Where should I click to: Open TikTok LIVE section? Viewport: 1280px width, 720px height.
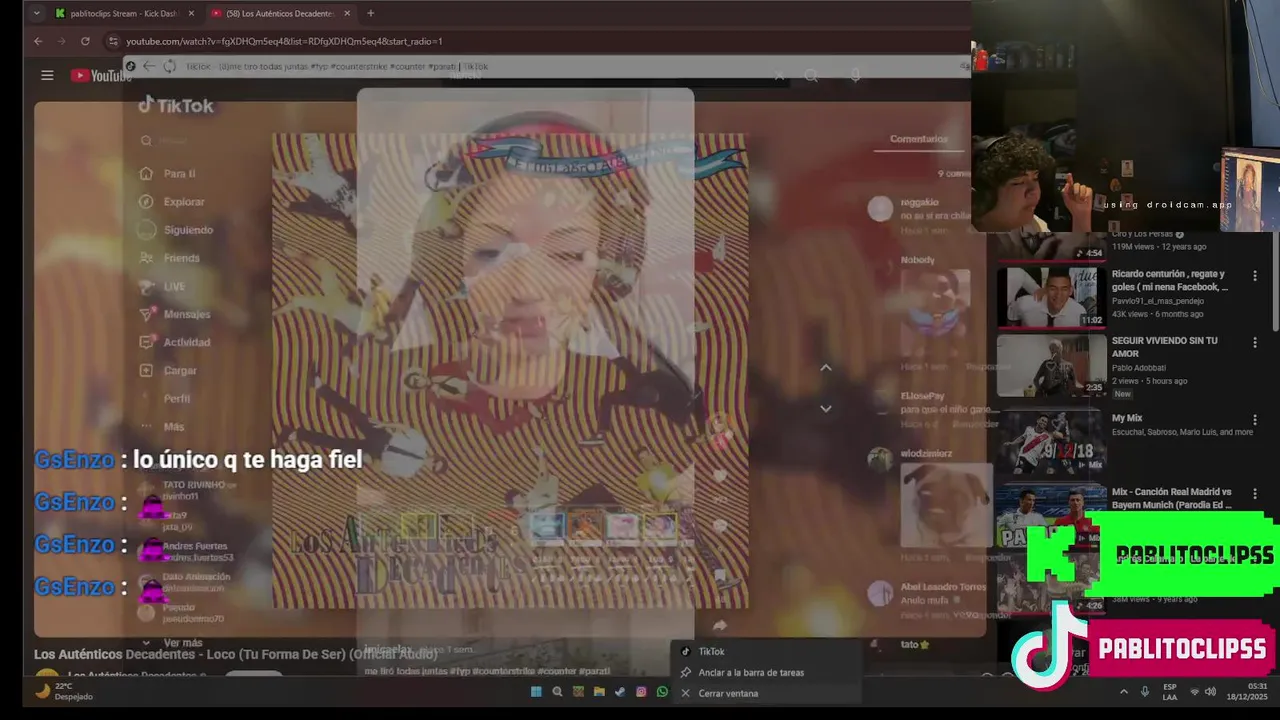[x=162, y=286]
